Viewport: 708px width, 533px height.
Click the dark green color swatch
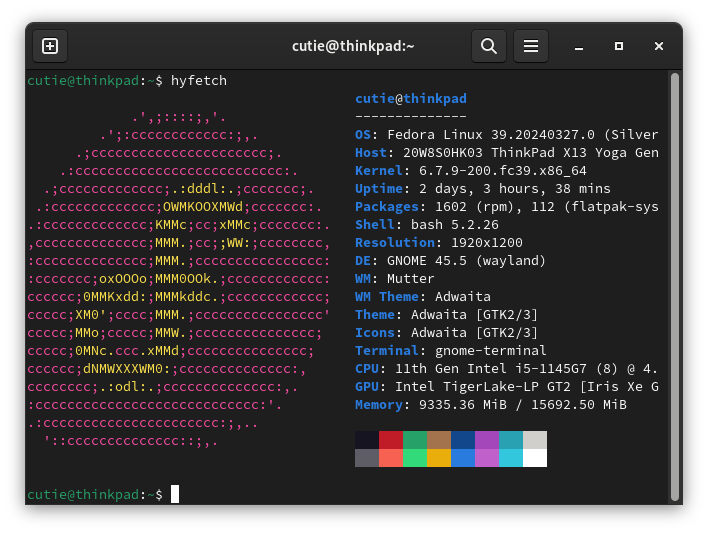[x=415, y=440]
